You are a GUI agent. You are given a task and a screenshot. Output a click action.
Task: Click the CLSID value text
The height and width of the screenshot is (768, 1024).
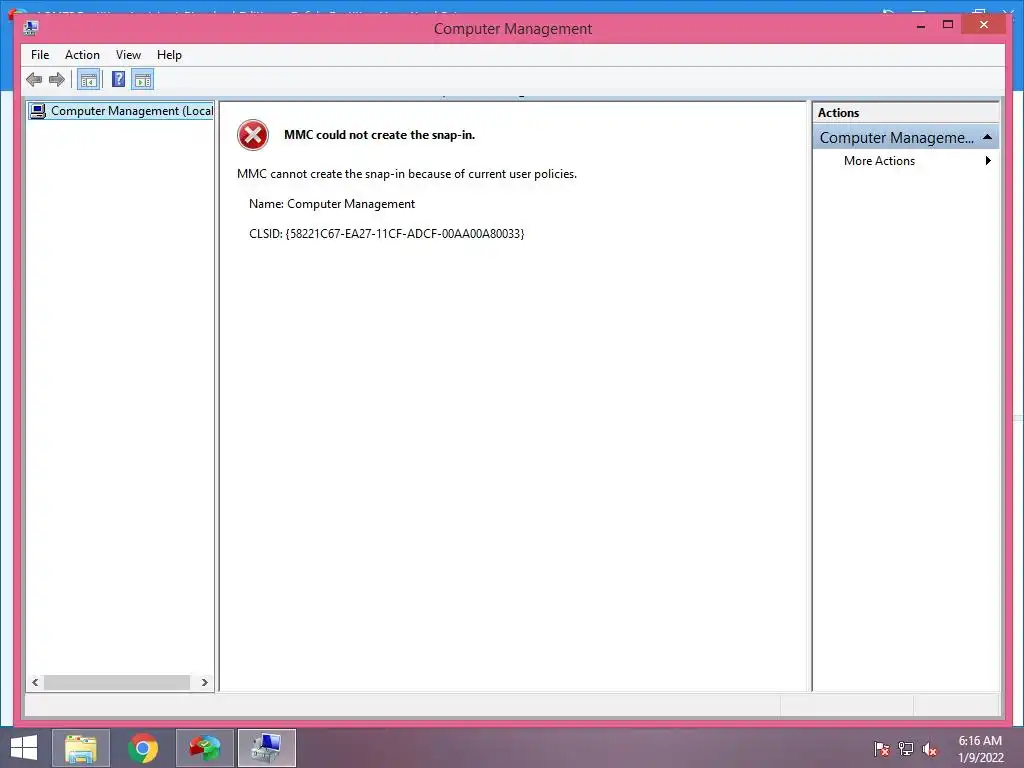(x=405, y=234)
